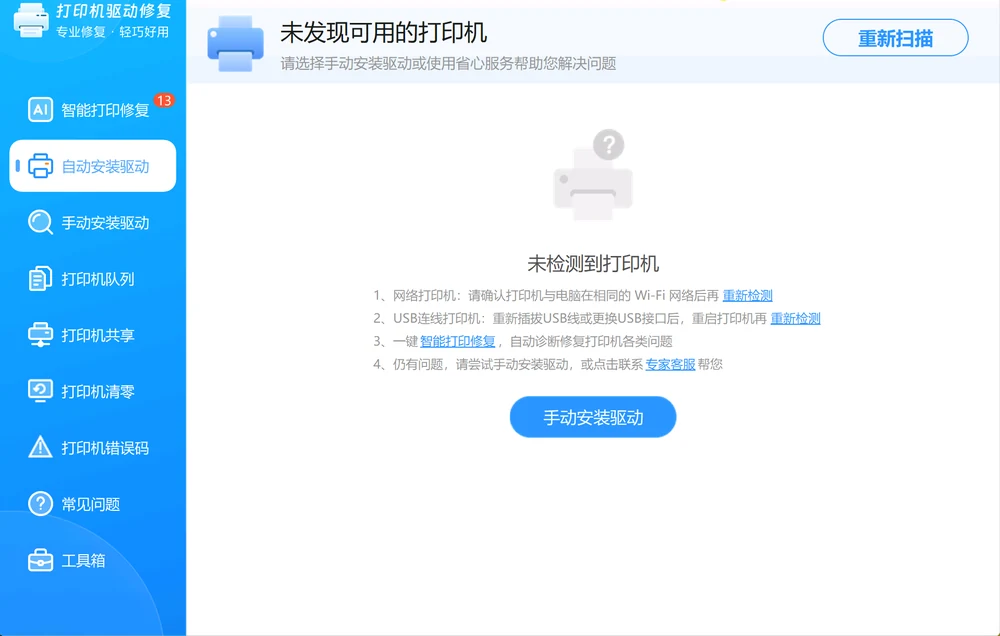This screenshot has width=1000, height=636.
Task: Click the warning triangle icon beside 打印机错误码
Action: pos(40,447)
